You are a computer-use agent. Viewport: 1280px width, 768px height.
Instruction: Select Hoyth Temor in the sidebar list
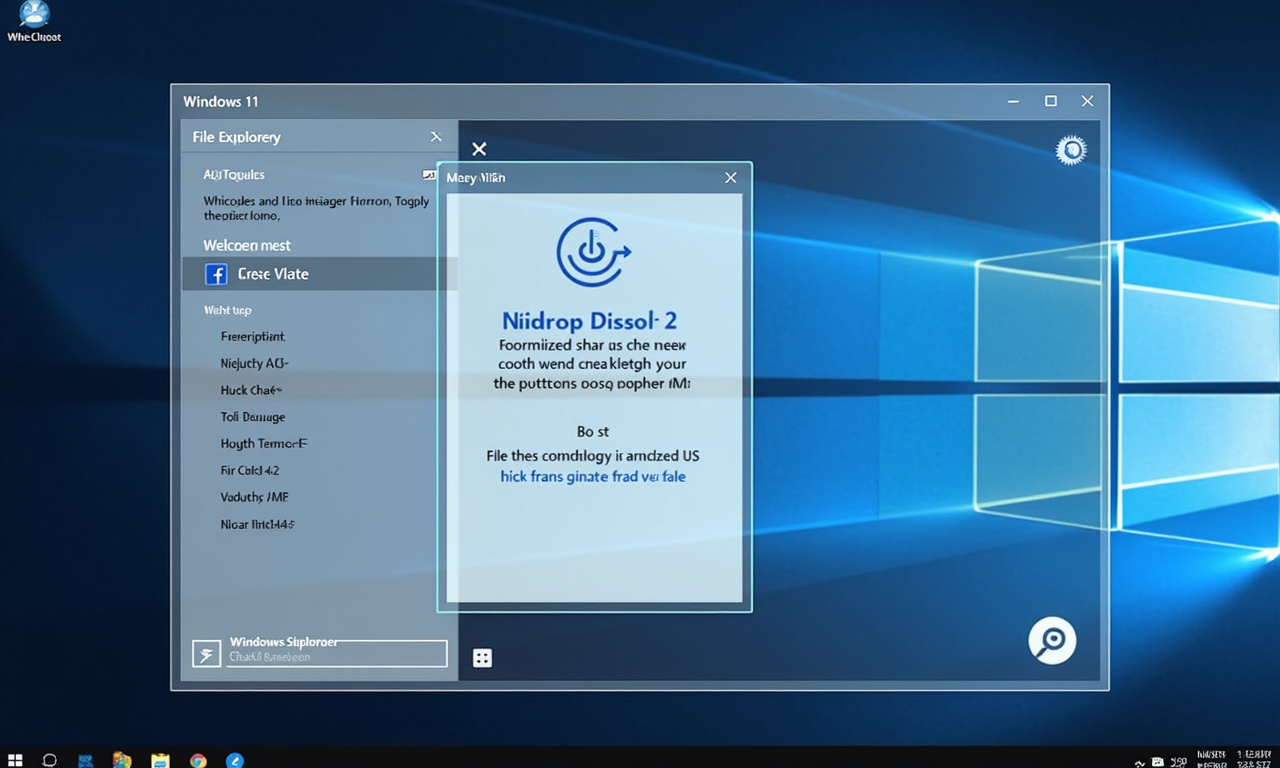pyautogui.click(x=263, y=443)
